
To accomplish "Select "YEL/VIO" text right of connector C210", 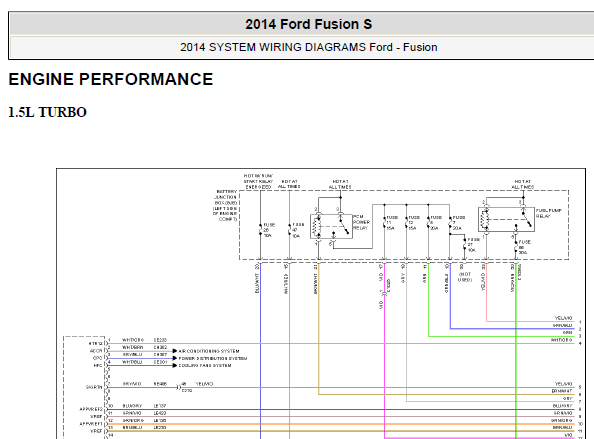I will click(204, 384).
